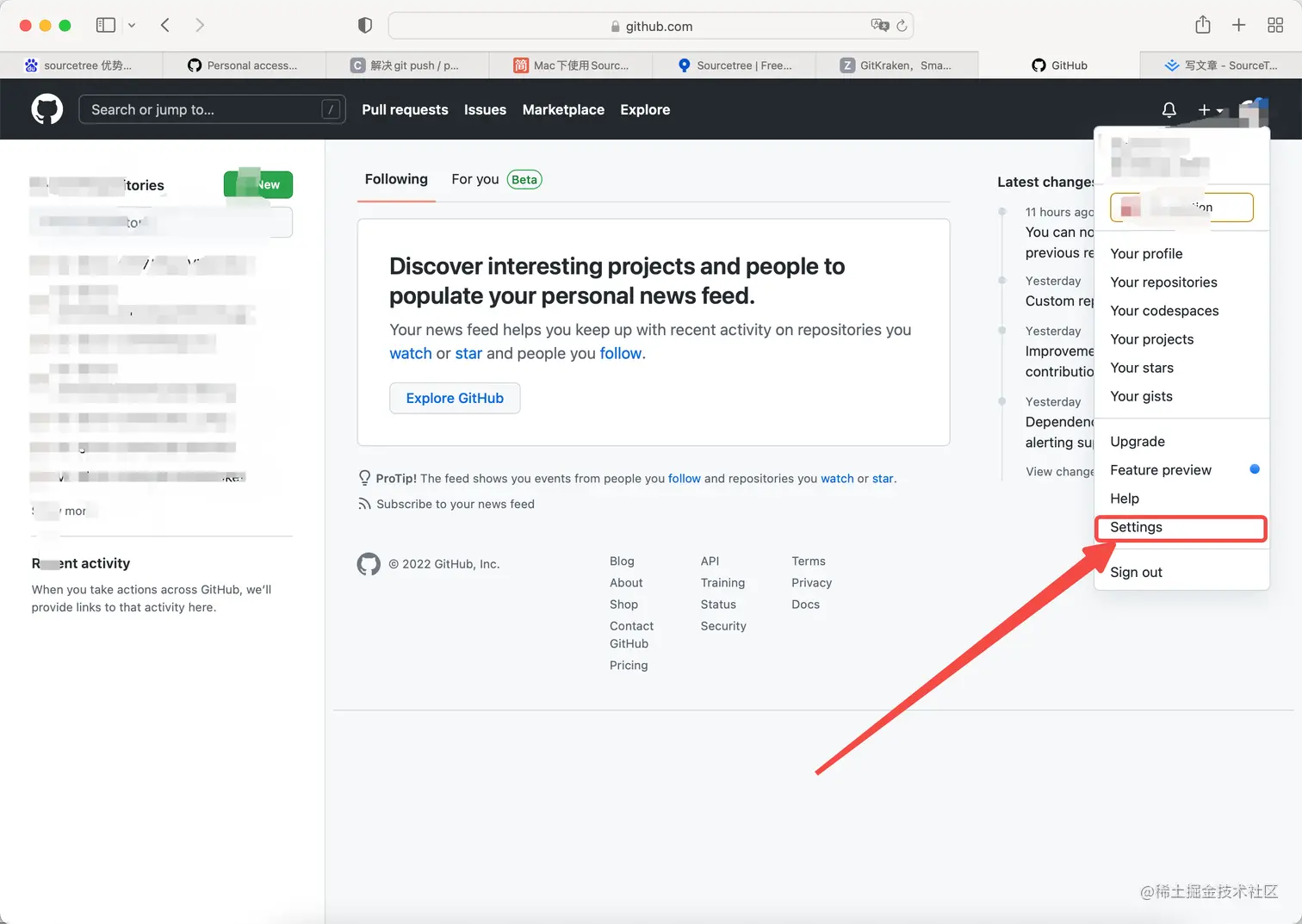
Task: Follow the star link in news feed text
Action: 468,353
